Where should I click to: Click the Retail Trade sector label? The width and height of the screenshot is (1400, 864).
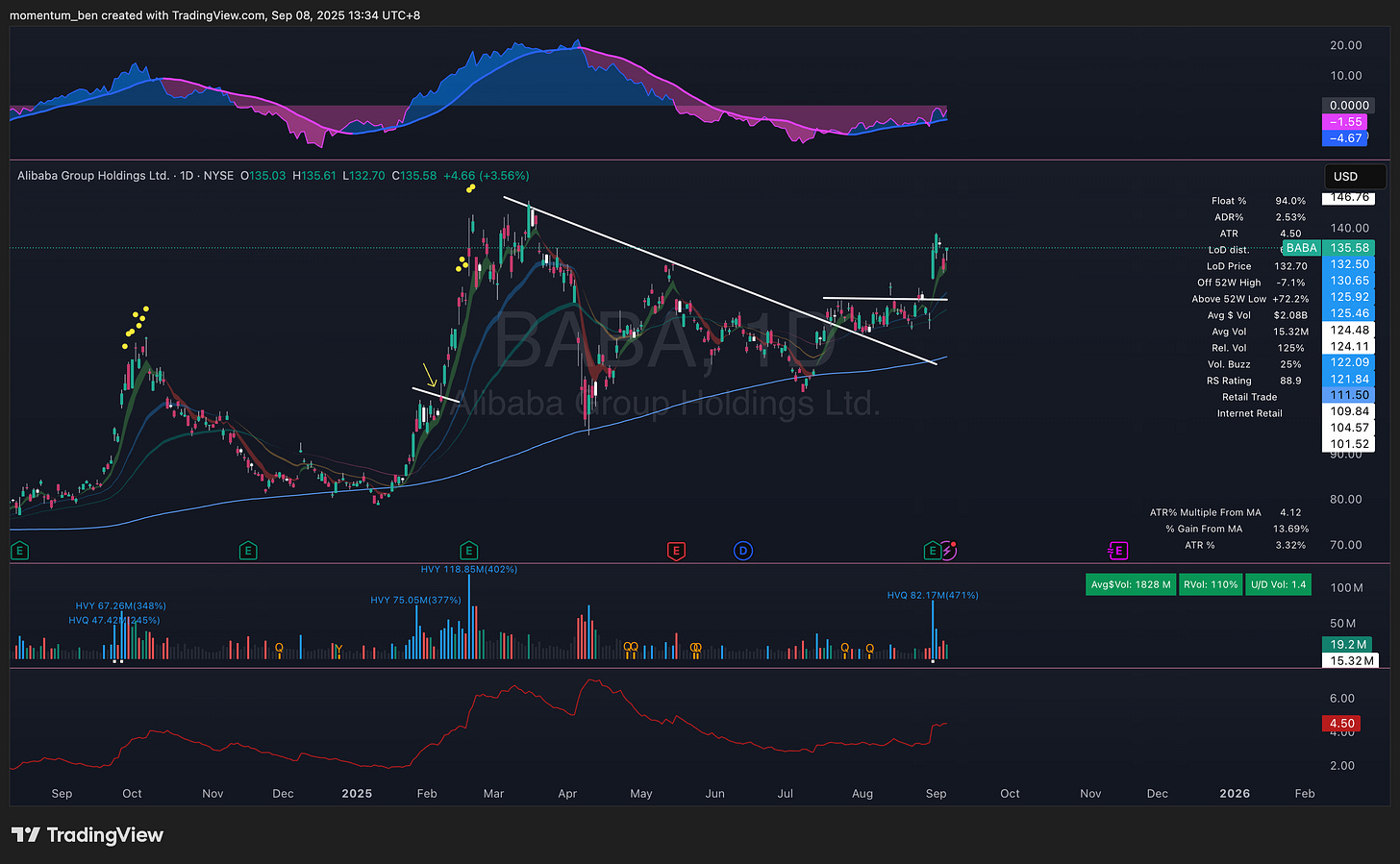[1249, 397]
